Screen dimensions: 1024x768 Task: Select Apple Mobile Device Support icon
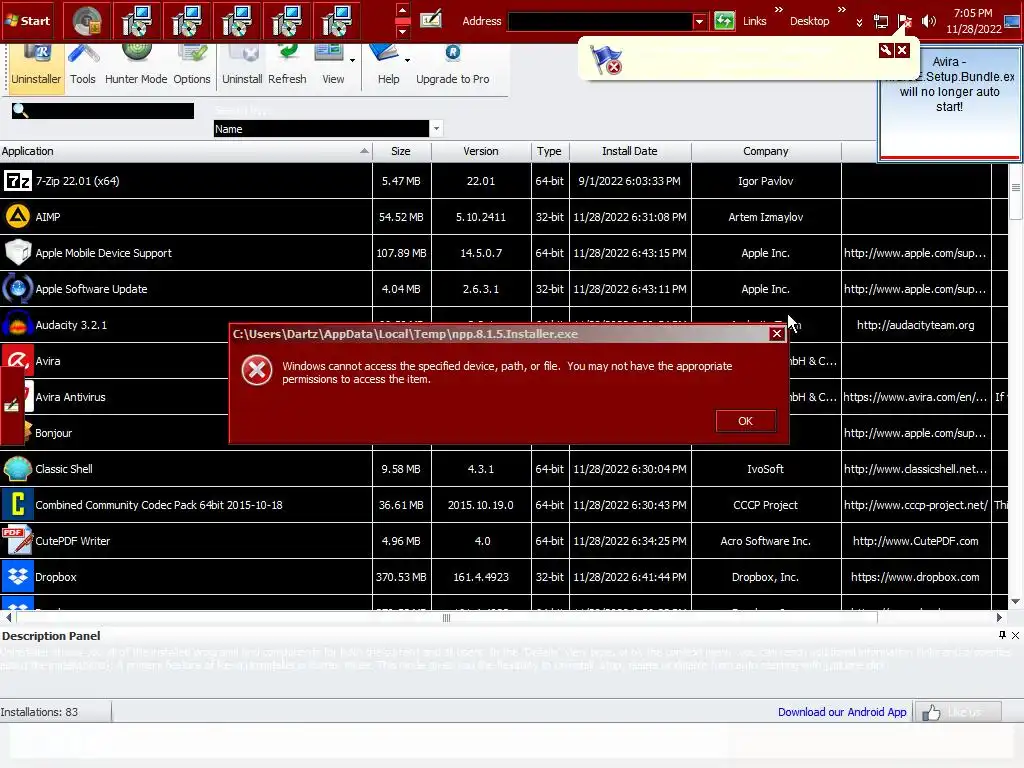click(18, 252)
